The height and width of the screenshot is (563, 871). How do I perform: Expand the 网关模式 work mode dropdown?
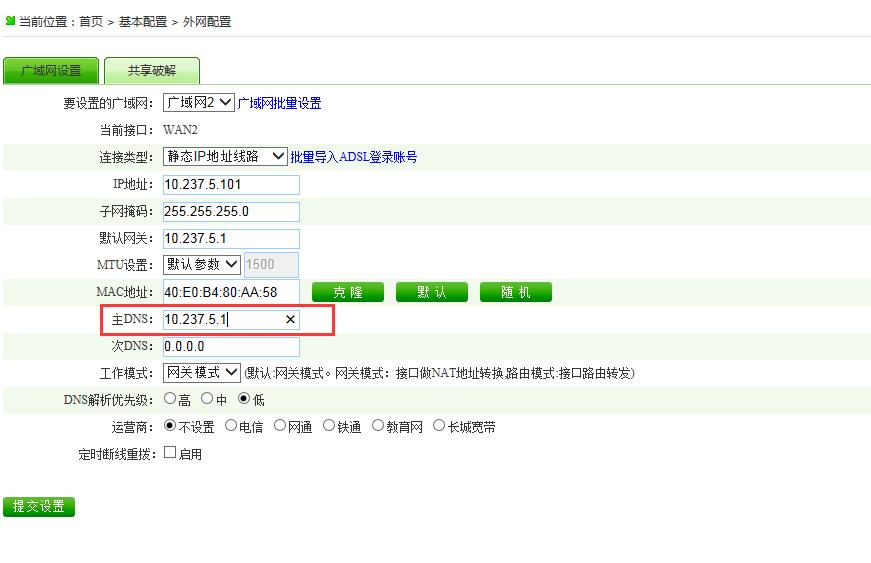click(x=201, y=373)
